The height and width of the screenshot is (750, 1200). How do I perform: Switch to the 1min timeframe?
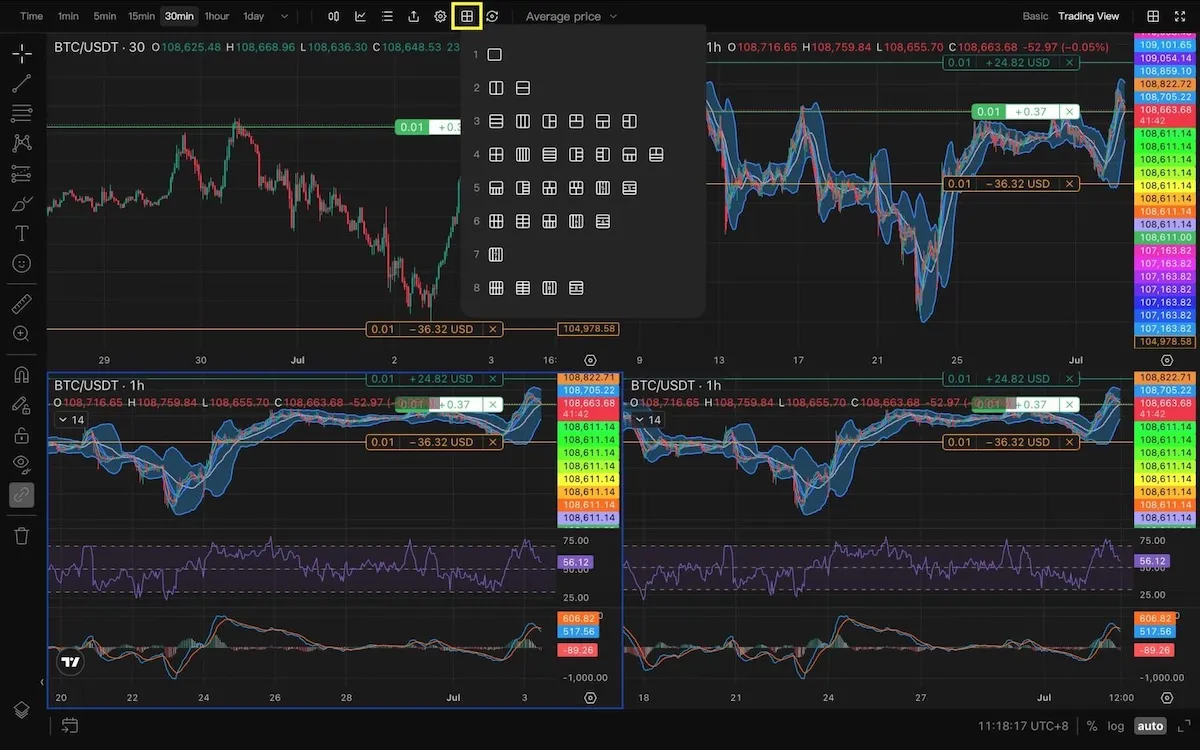(68, 16)
